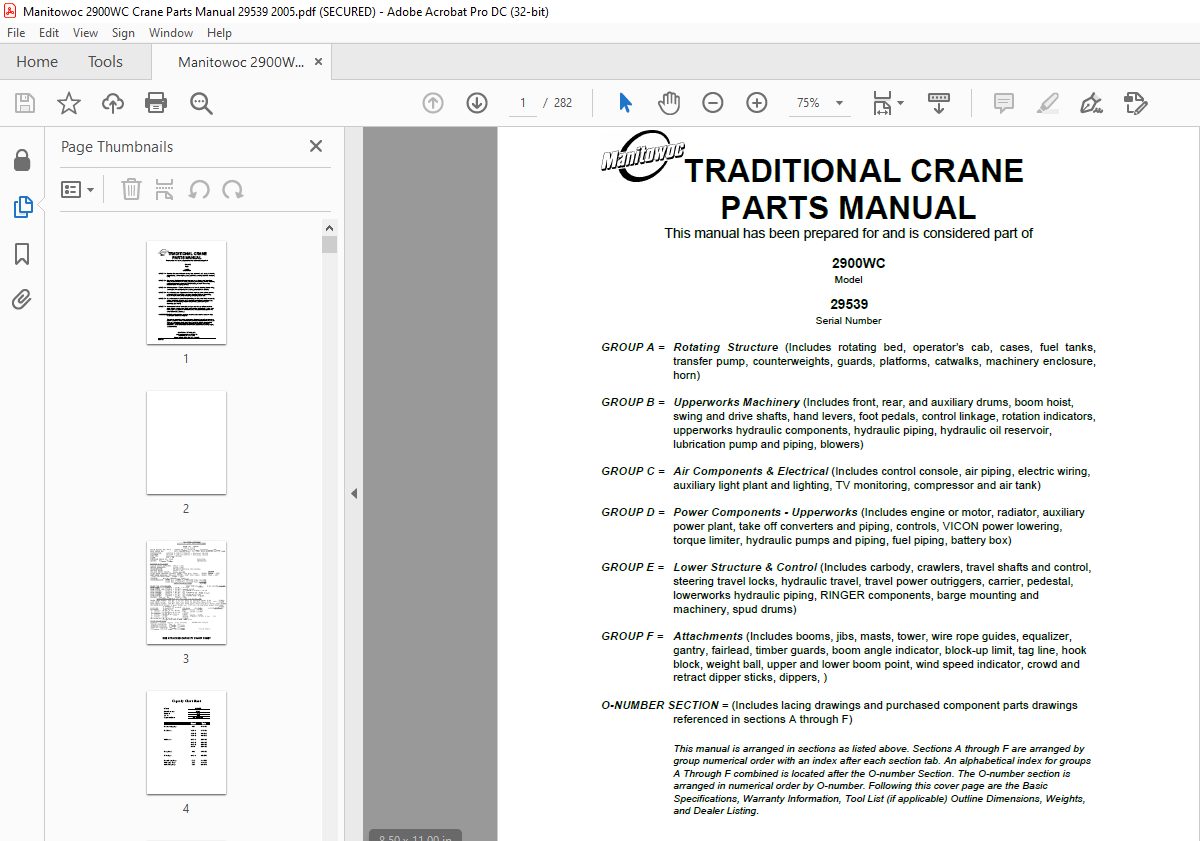Upload file with the cloud arrow icon
Image resolution: width=1200 pixels, height=841 pixels.
pyautogui.click(x=113, y=103)
